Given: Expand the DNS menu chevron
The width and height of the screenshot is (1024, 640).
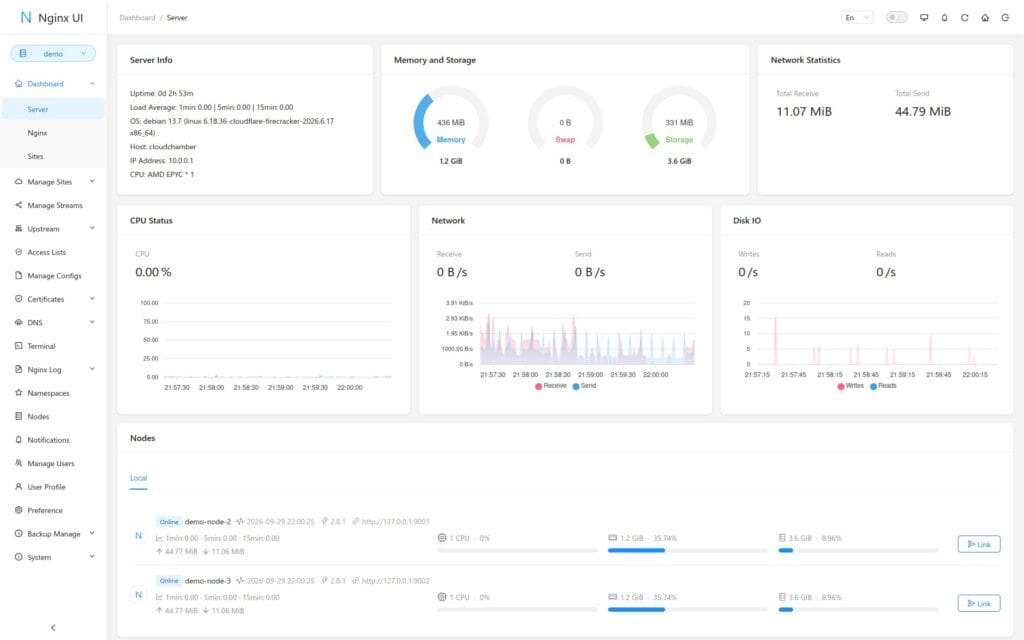Looking at the screenshot, I should pyautogui.click(x=92, y=322).
